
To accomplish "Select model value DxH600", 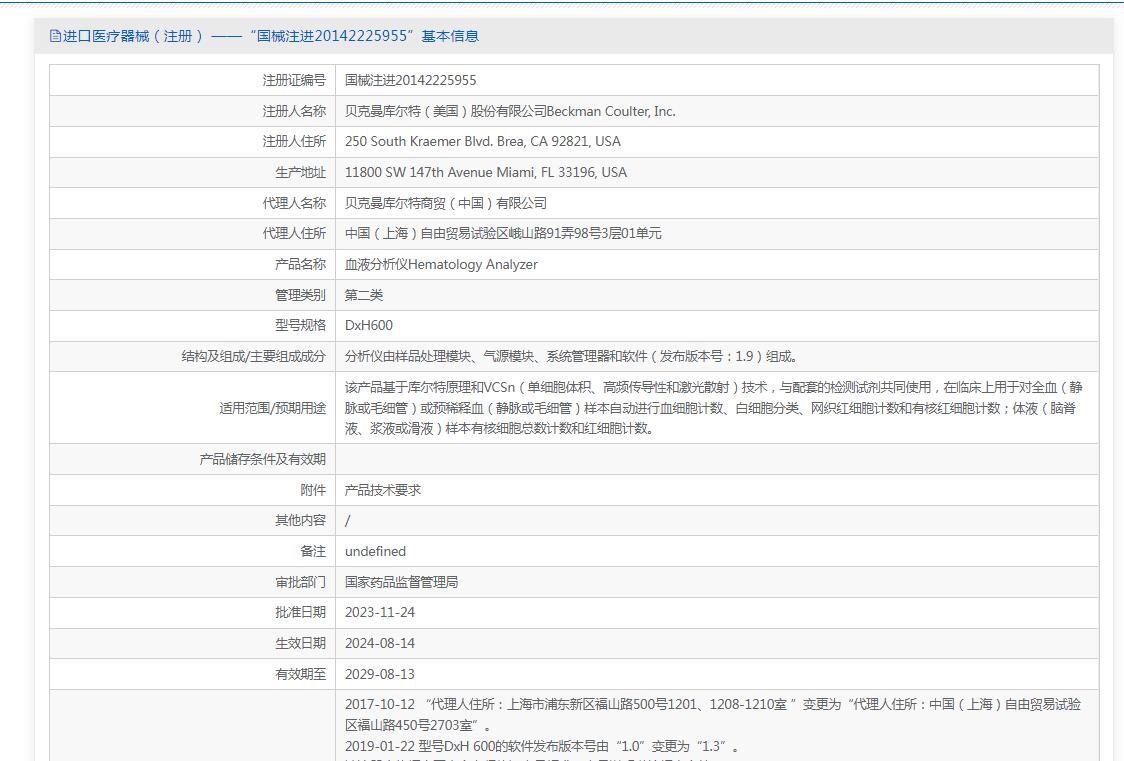I will pyautogui.click(x=368, y=325).
